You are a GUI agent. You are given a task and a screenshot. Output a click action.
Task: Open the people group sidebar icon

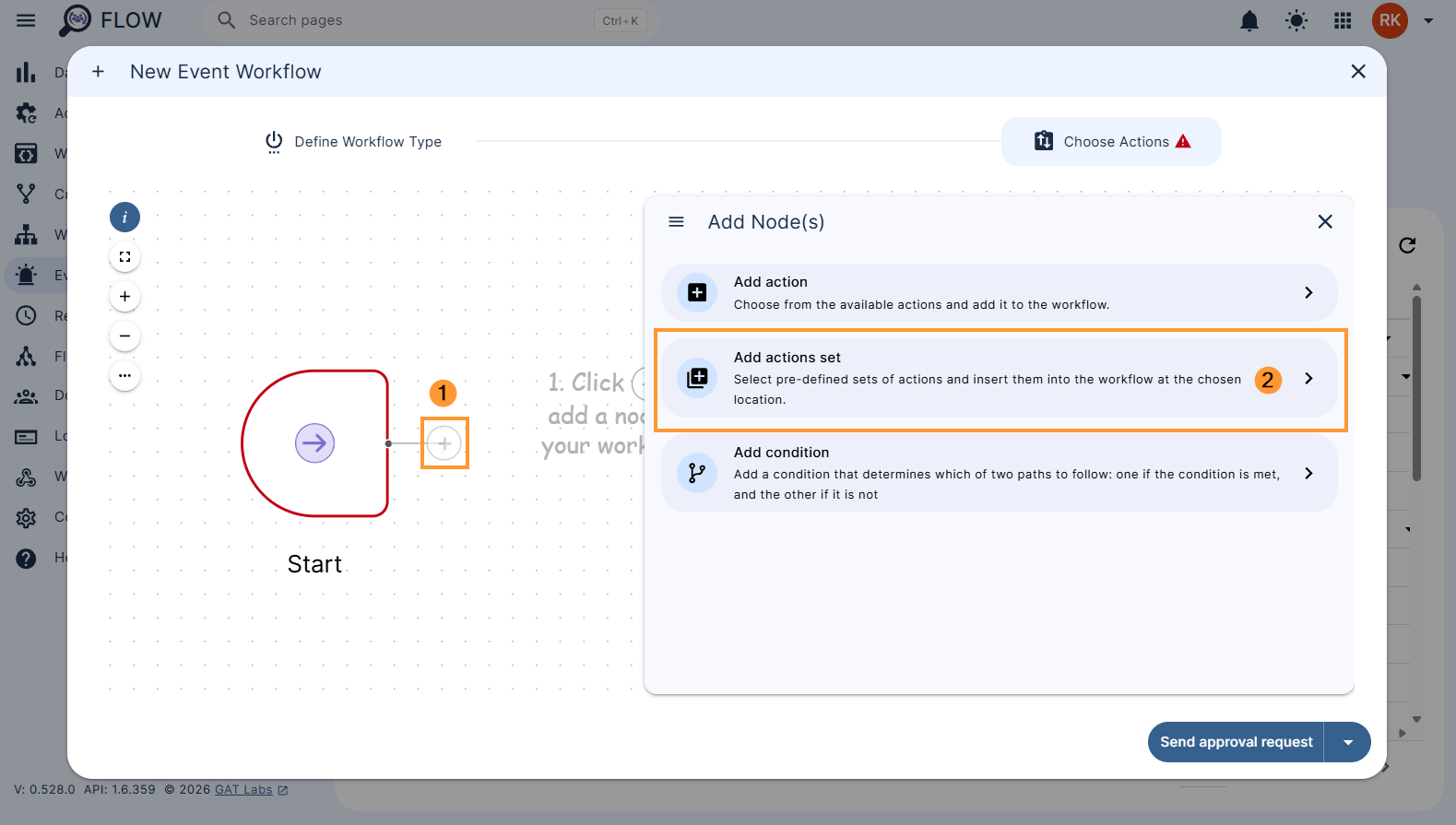point(26,396)
